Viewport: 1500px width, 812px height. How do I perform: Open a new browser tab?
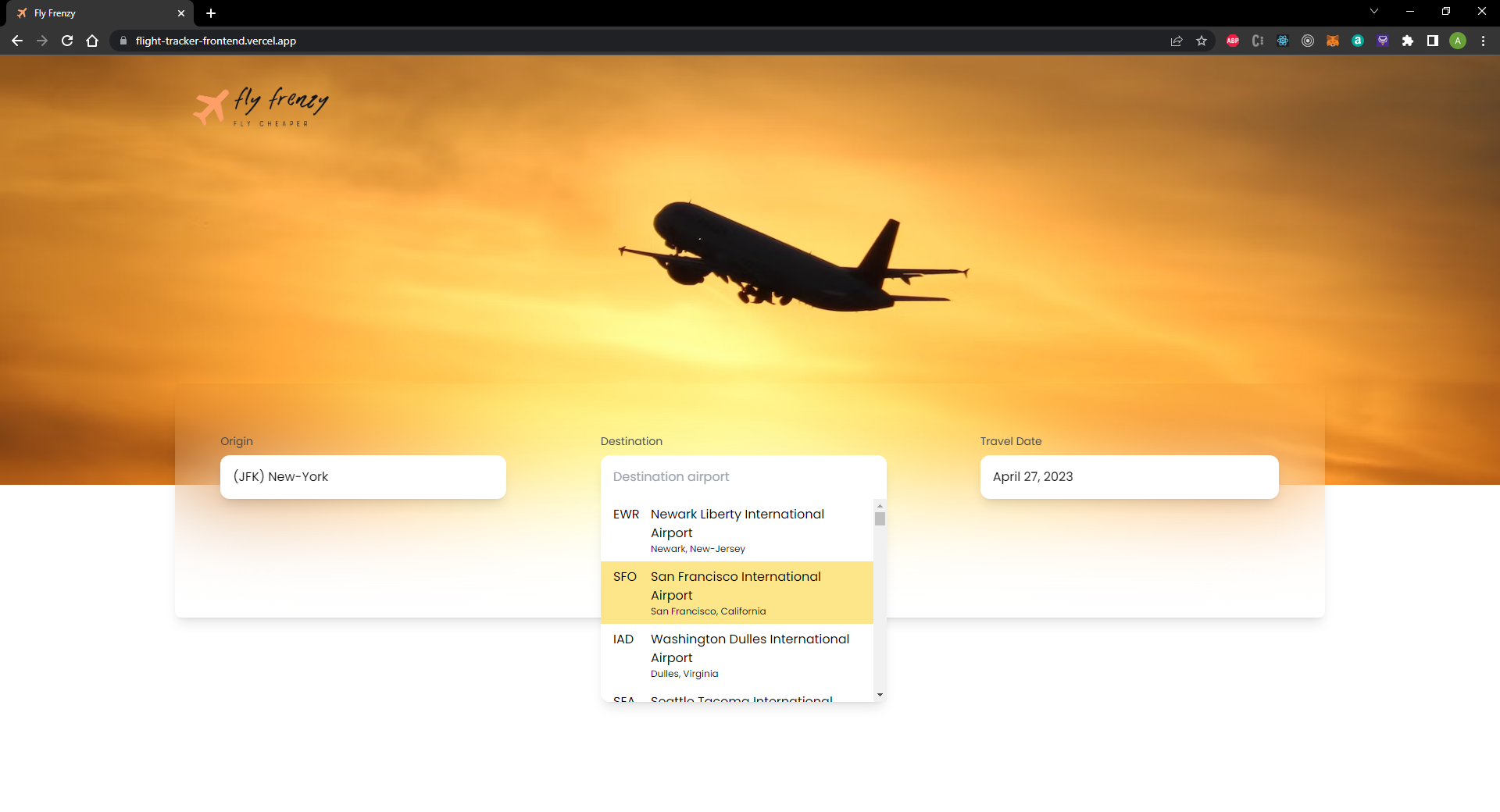tap(211, 13)
